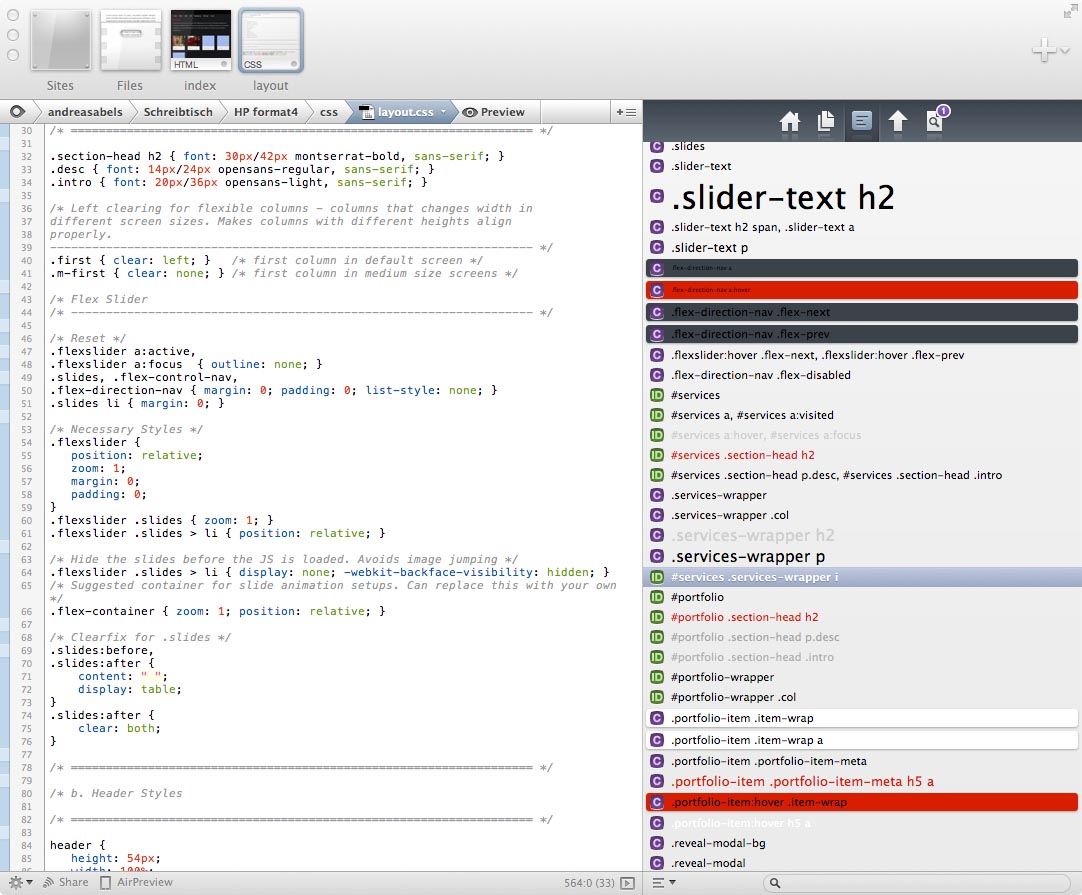Open the Files icon in sidebar toolbar

pyautogui.click(x=826, y=122)
